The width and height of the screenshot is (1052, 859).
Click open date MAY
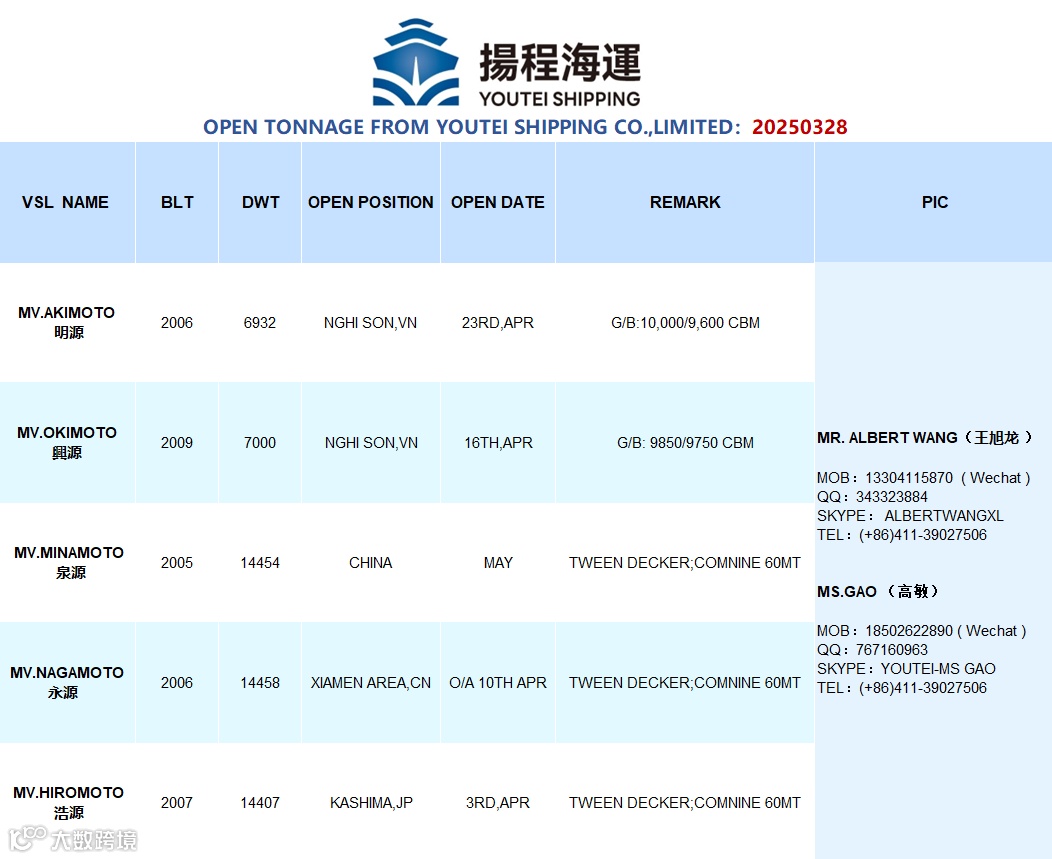point(498,563)
